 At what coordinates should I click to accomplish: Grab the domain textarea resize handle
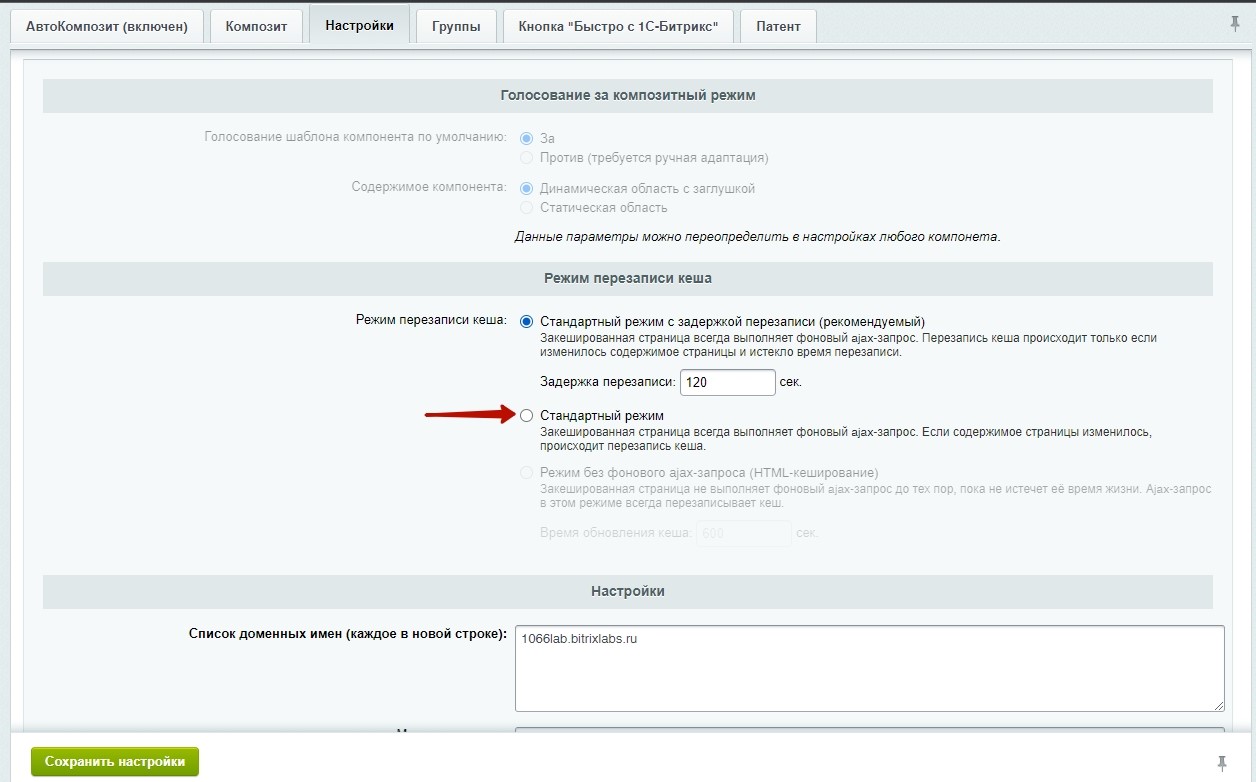click(x=1218, y=705)
